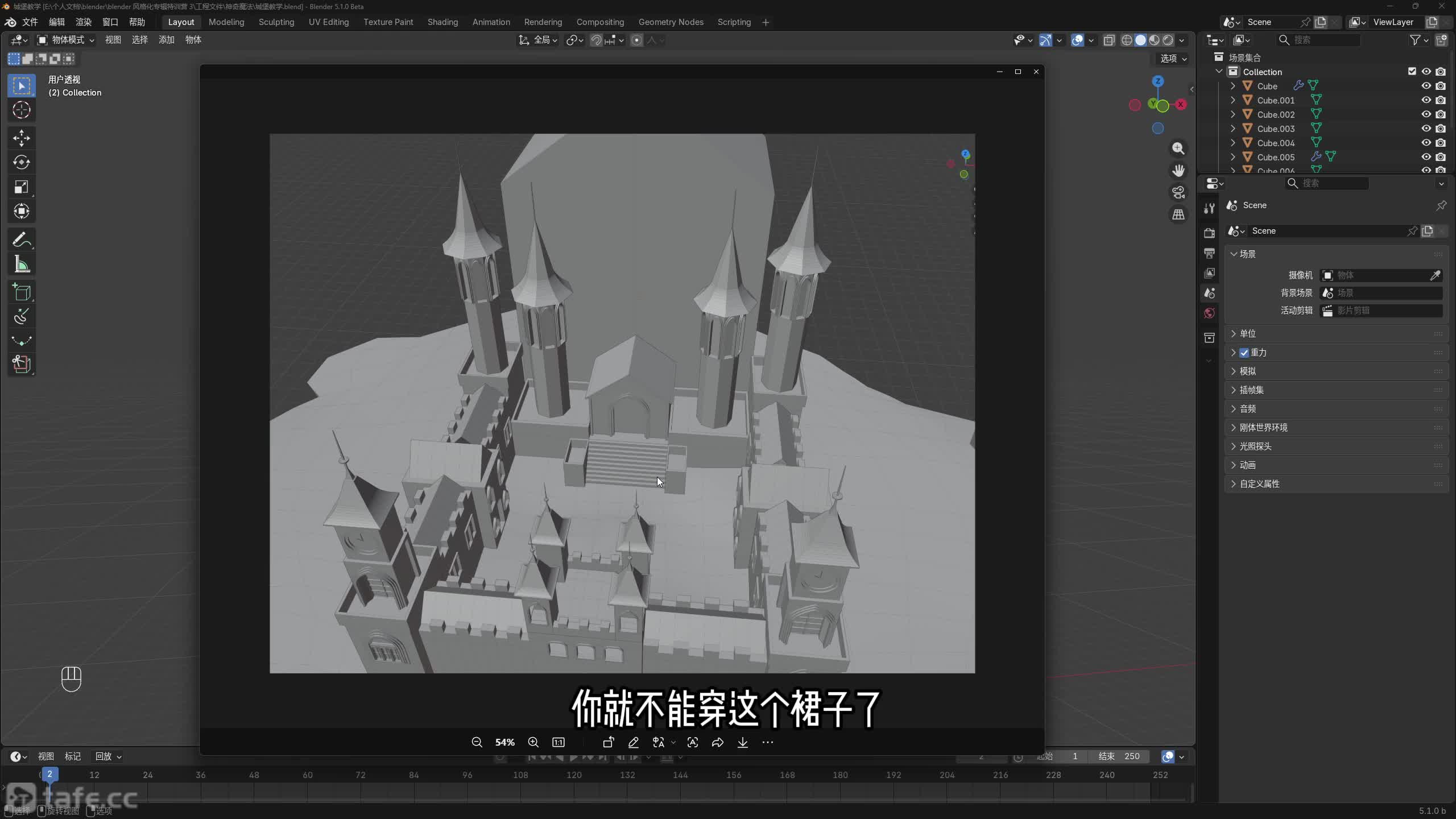Activate the Measure ruler tool
The height and width of the screenshot is (819, 1456).
click(x=22, y=264)
